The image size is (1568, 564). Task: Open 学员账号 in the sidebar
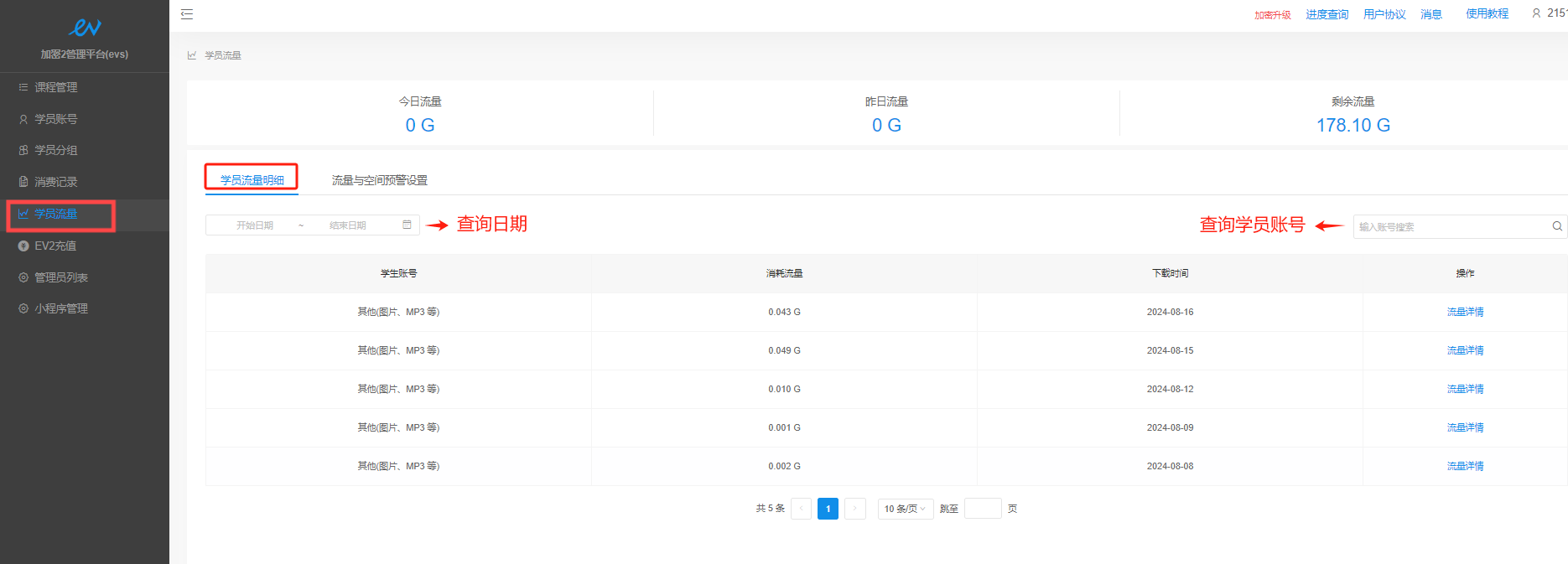(x=55, y=119)
